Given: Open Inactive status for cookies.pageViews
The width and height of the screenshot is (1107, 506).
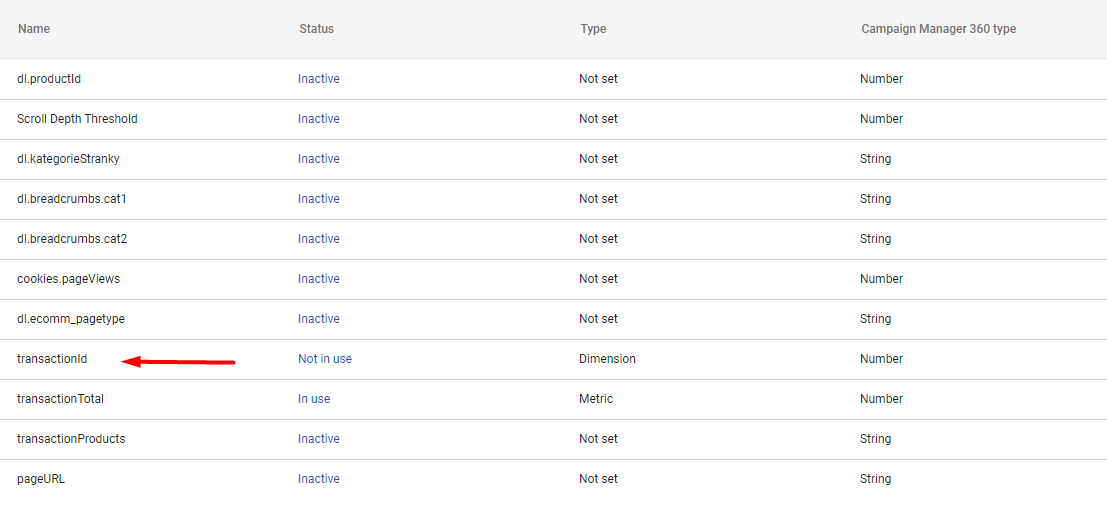Looking at the screenshot, I should click(318, 279).
